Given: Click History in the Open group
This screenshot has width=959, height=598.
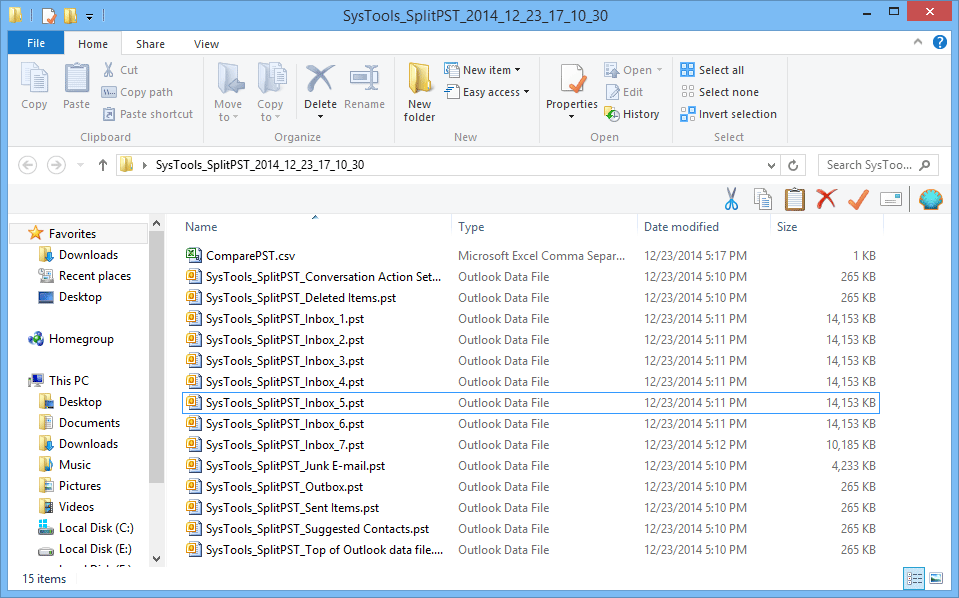Looking at the screenshot, I should pyautogui.click(x=632, y=114).
